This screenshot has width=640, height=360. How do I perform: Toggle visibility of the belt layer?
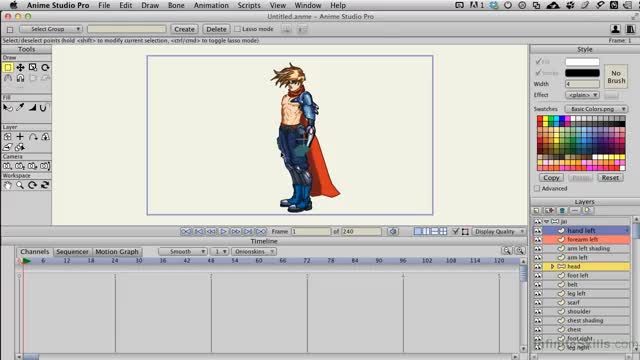538,284
